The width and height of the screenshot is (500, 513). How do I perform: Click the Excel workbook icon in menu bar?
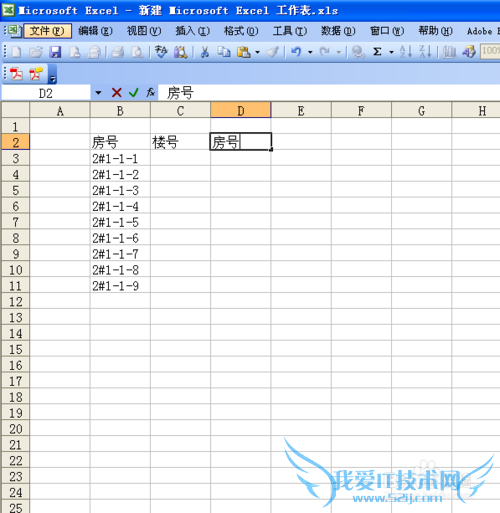pos(14,31)
